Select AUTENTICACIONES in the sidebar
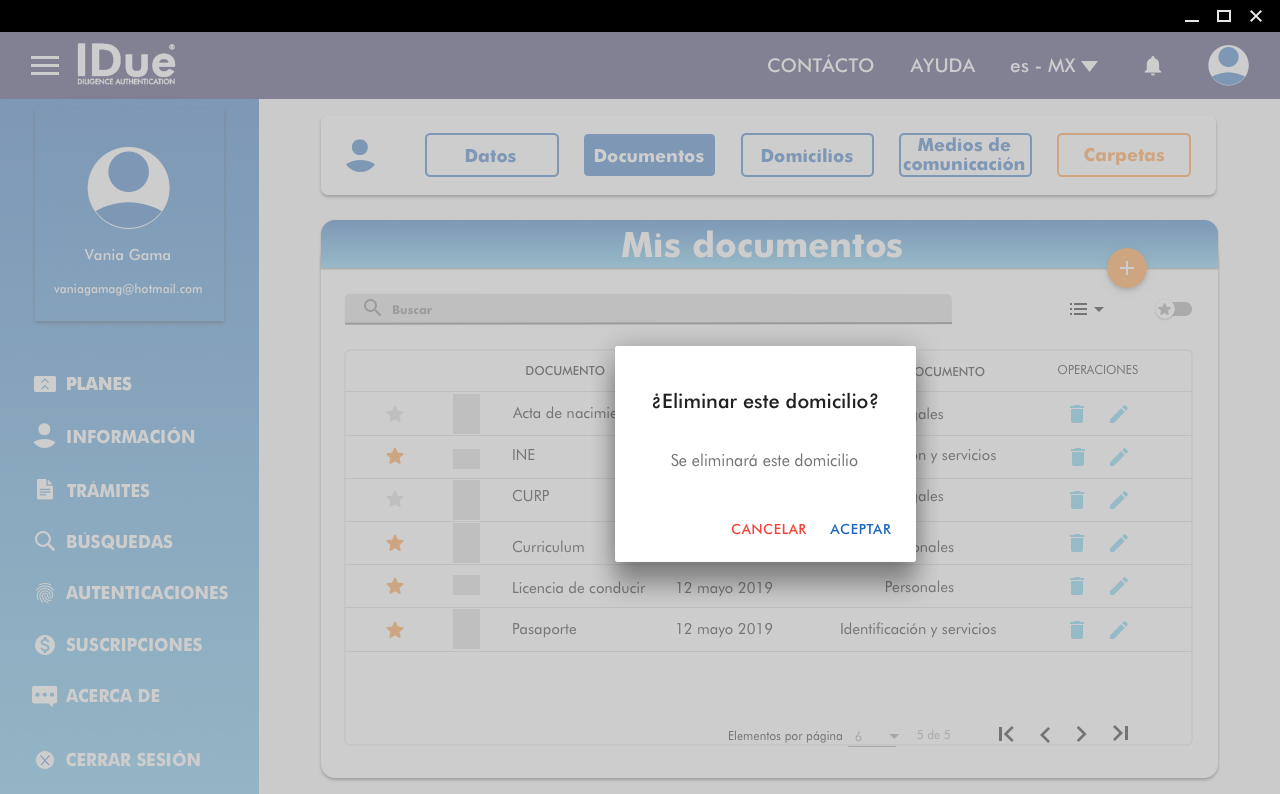Image resolution: width=1280 pixels, height=794 pixels. click(146, 593)
